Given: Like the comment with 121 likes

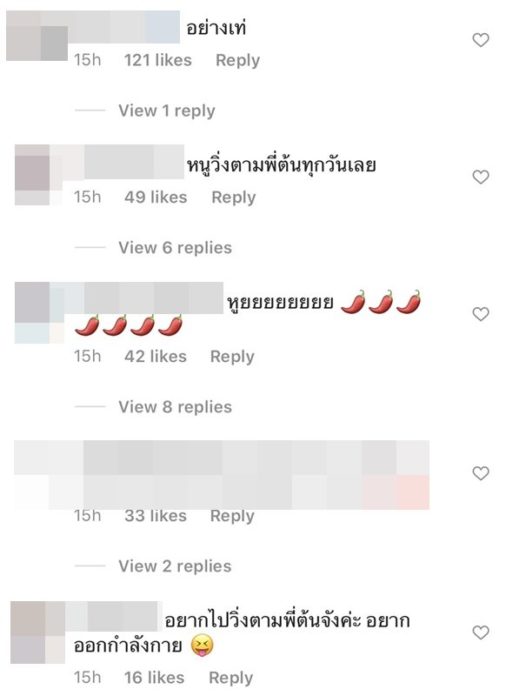Looking at the screenshot, I should pos(480,40).
